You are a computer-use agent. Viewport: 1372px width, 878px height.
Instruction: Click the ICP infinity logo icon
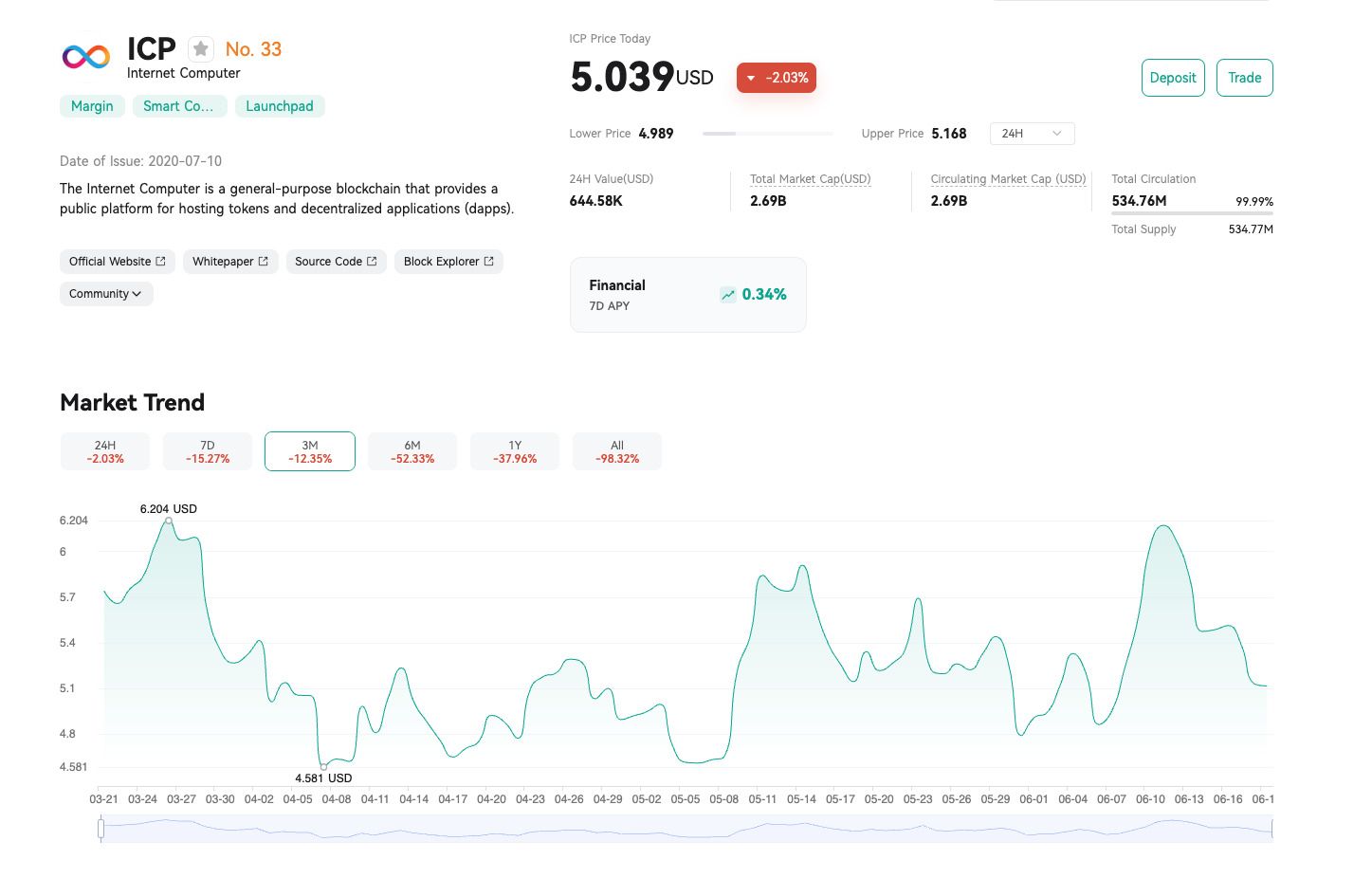point(86,58)
